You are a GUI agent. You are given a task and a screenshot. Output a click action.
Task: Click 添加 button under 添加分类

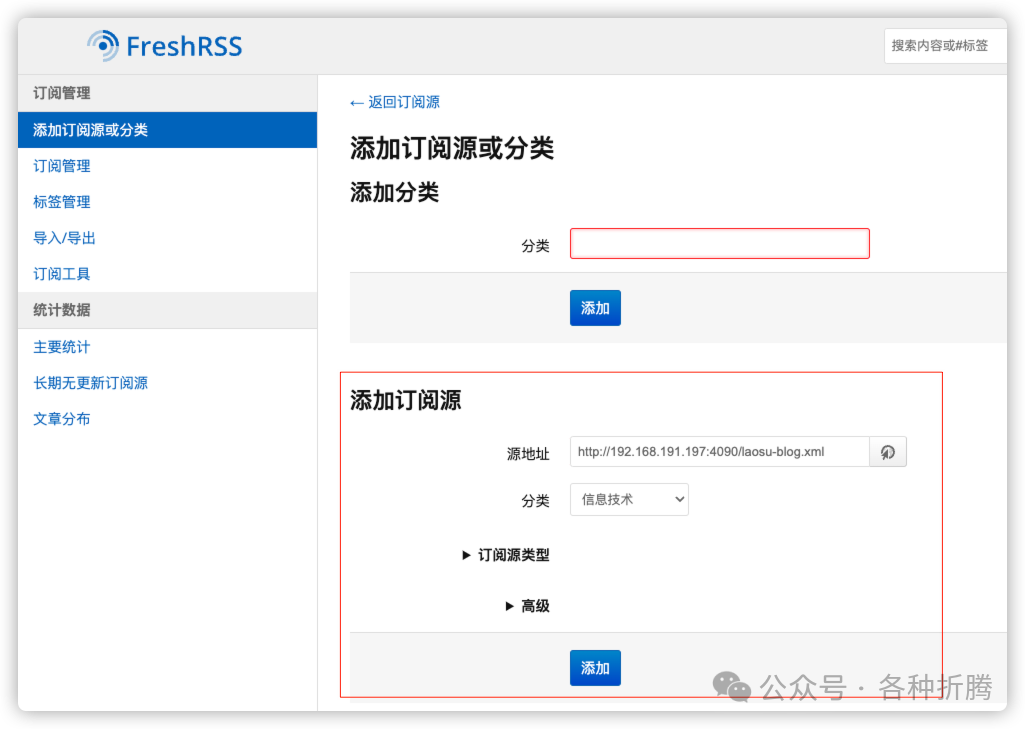click(595, 308)
